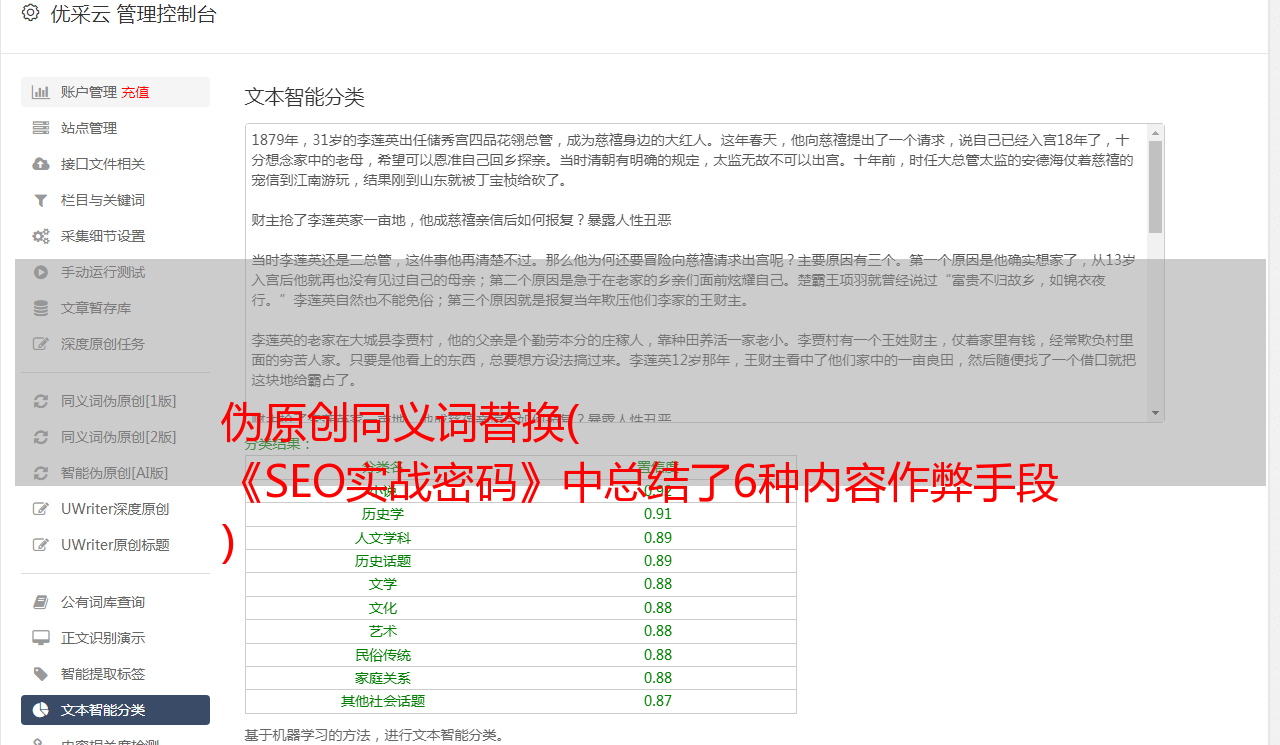Click the 文化 category cell
Viewport: 1280px width, 745px height.
pyautogui.click(x=383, y=608)
